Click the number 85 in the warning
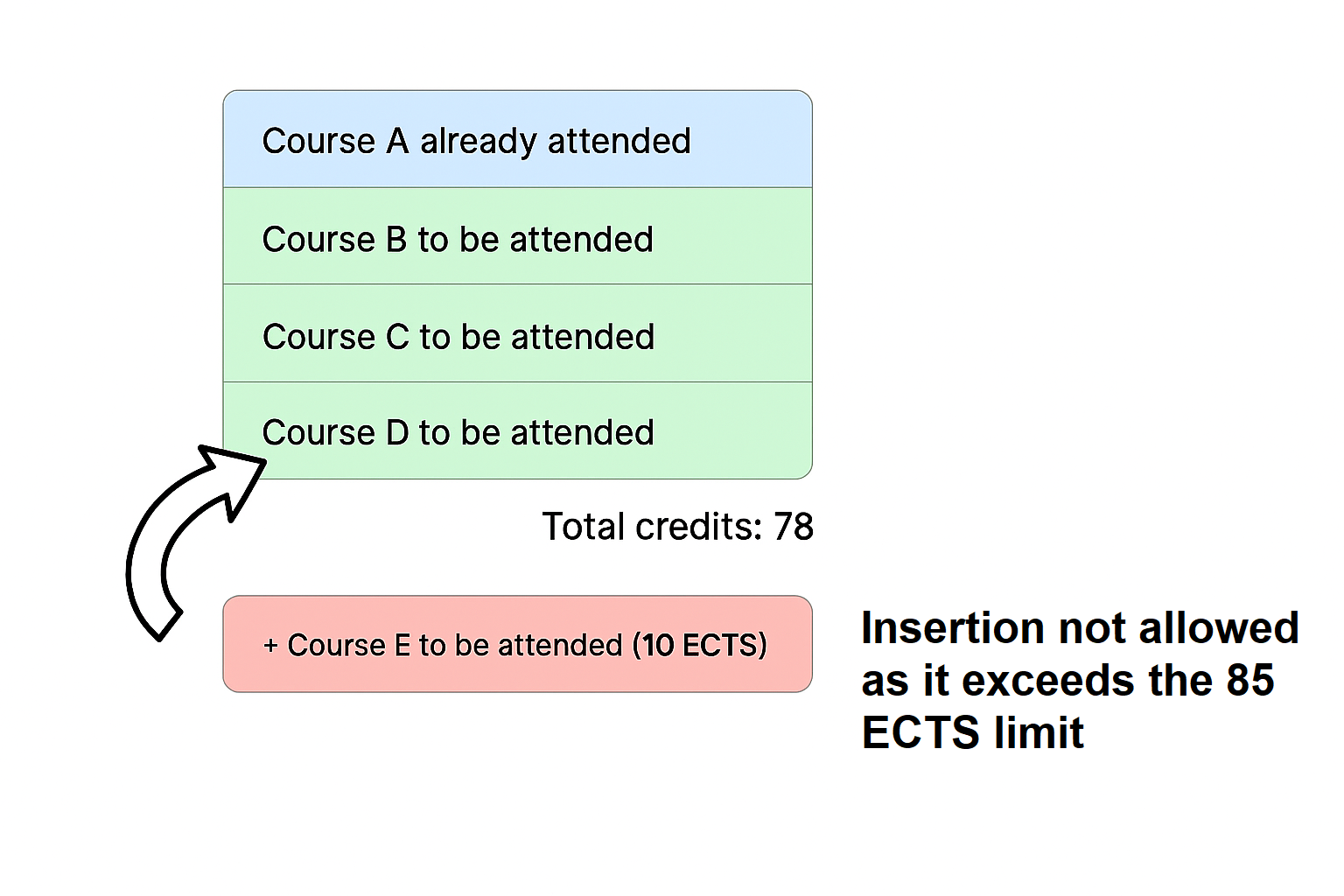The height and width of the screenshot is (896, 1344). 1250,680
